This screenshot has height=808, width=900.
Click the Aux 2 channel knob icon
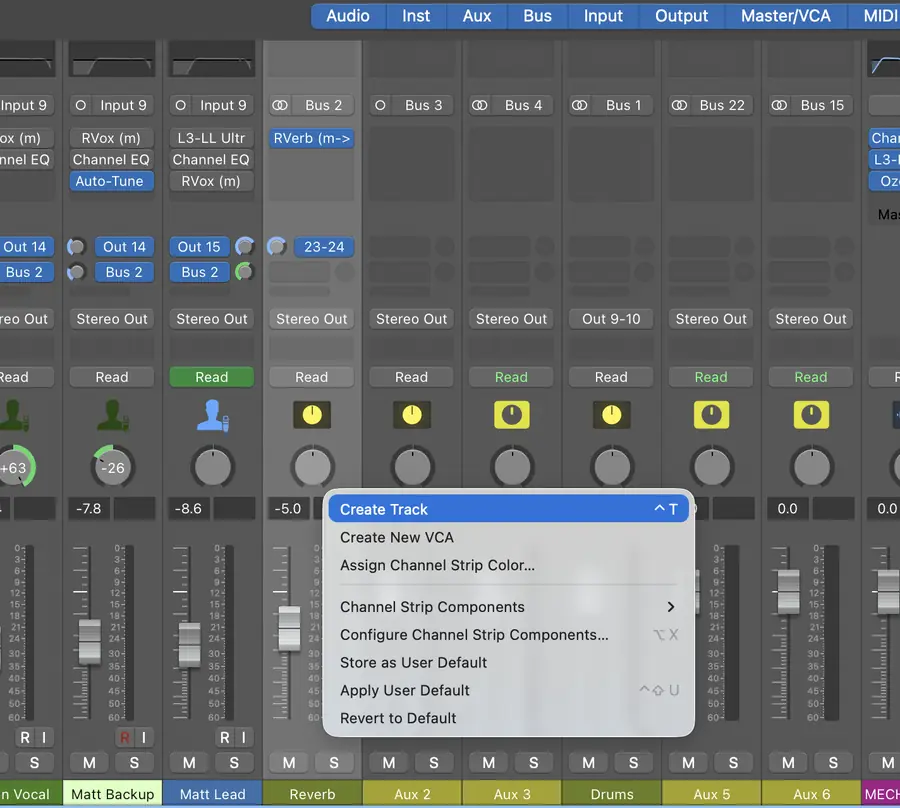pos(412,415)
